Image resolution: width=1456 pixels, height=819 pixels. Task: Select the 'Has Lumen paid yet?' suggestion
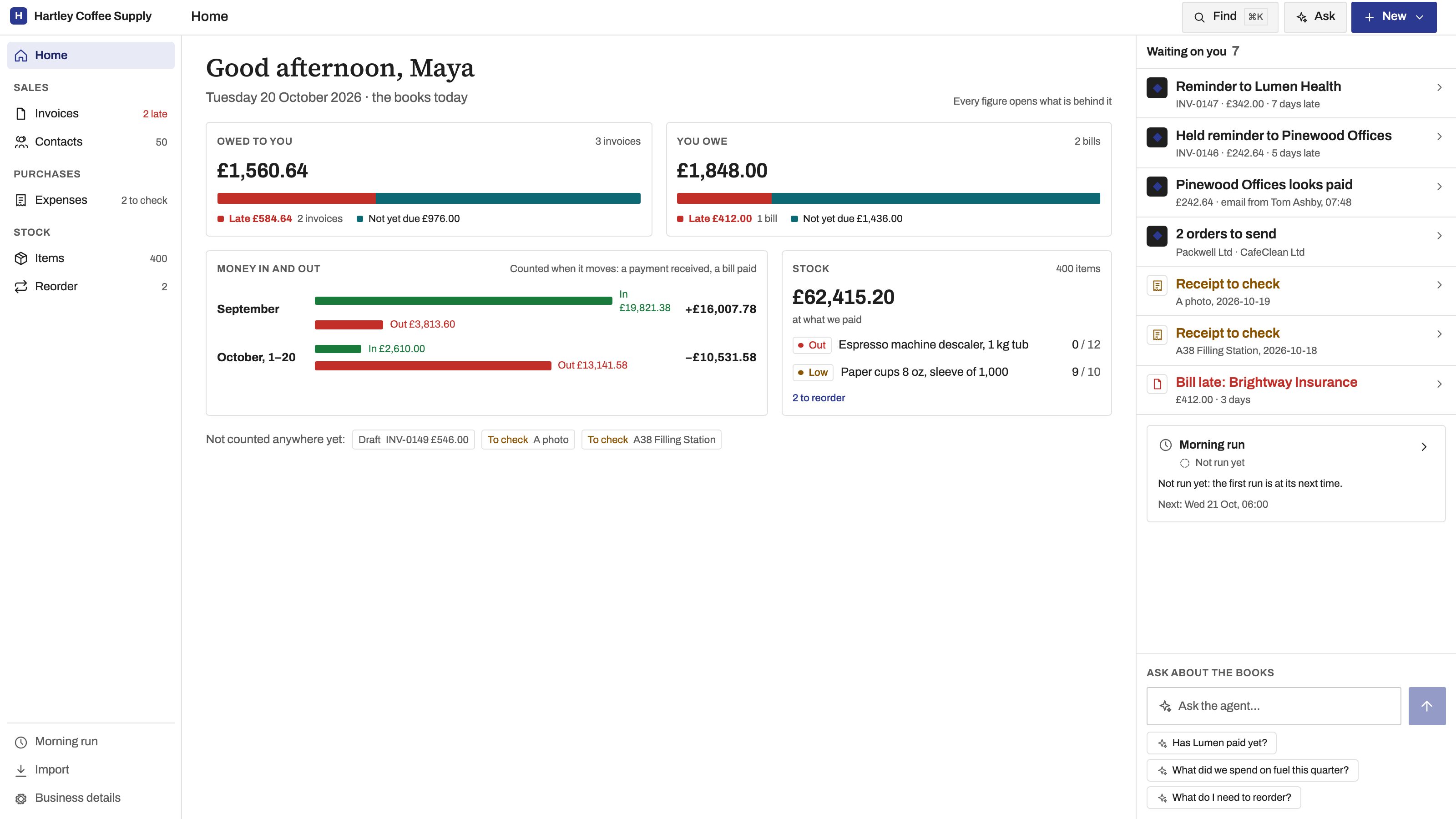[1211, 743]
